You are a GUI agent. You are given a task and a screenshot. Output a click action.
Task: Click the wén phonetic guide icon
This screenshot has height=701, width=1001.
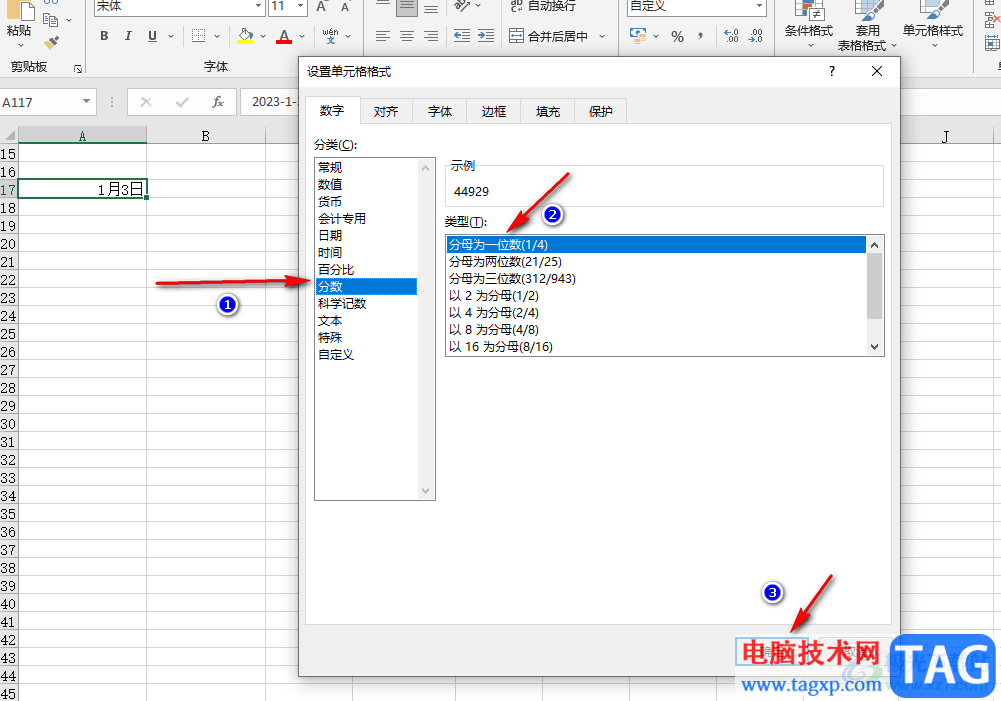[x=330, y=36]
